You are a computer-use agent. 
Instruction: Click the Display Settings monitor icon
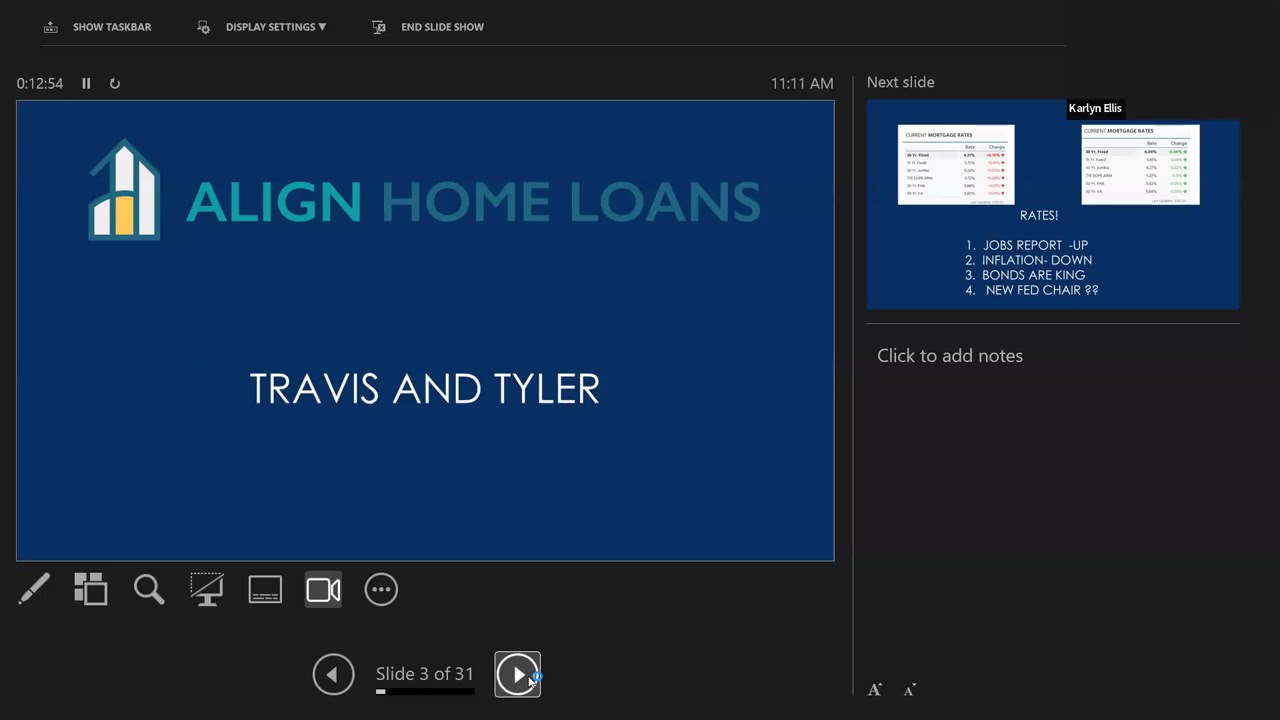pyautogui.click(x=204, y=27)
